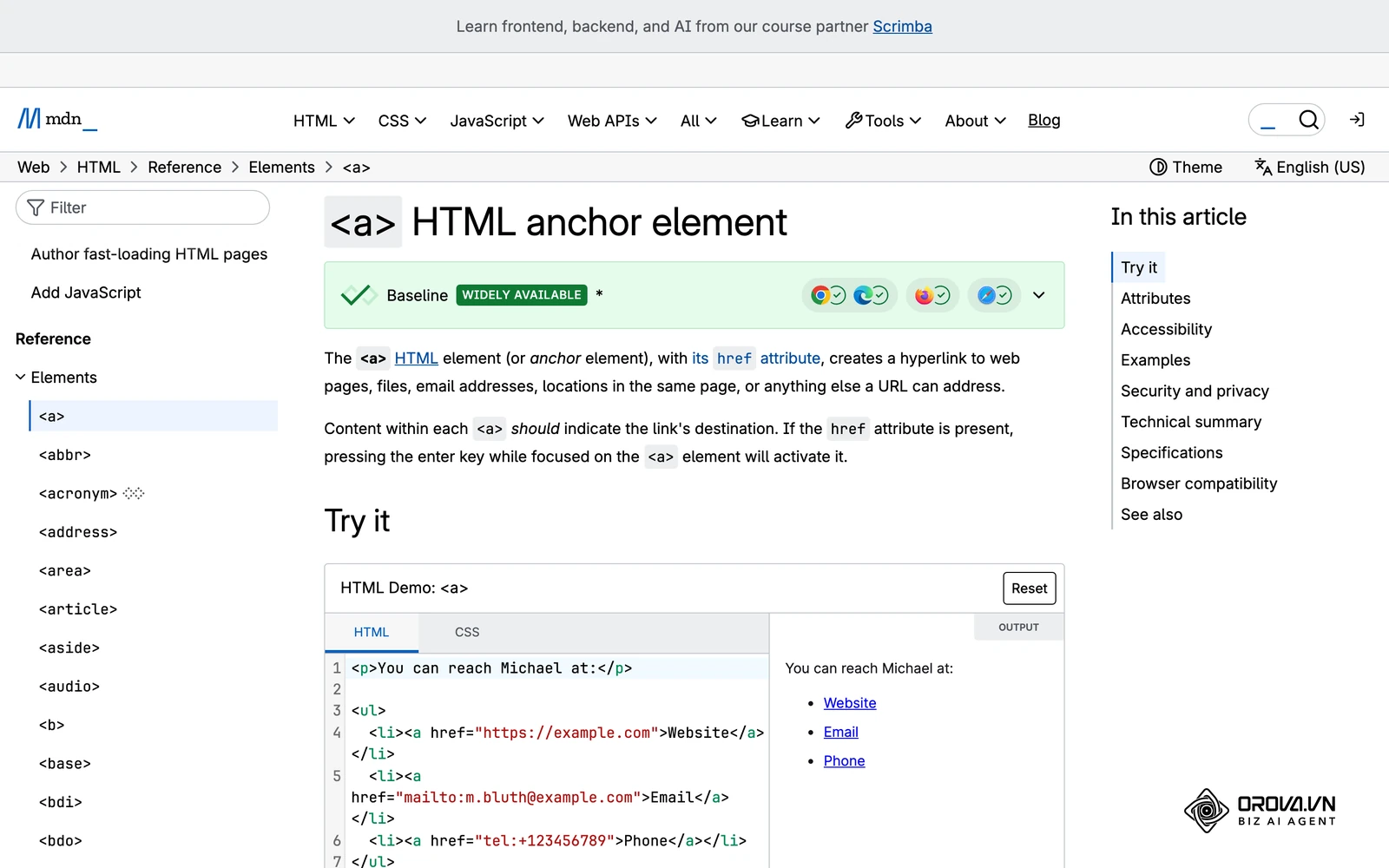The width and height of the screenshot is (1389, 868).
Task: Open the Learn navigation menu
Action: click(x=780, y=121)
